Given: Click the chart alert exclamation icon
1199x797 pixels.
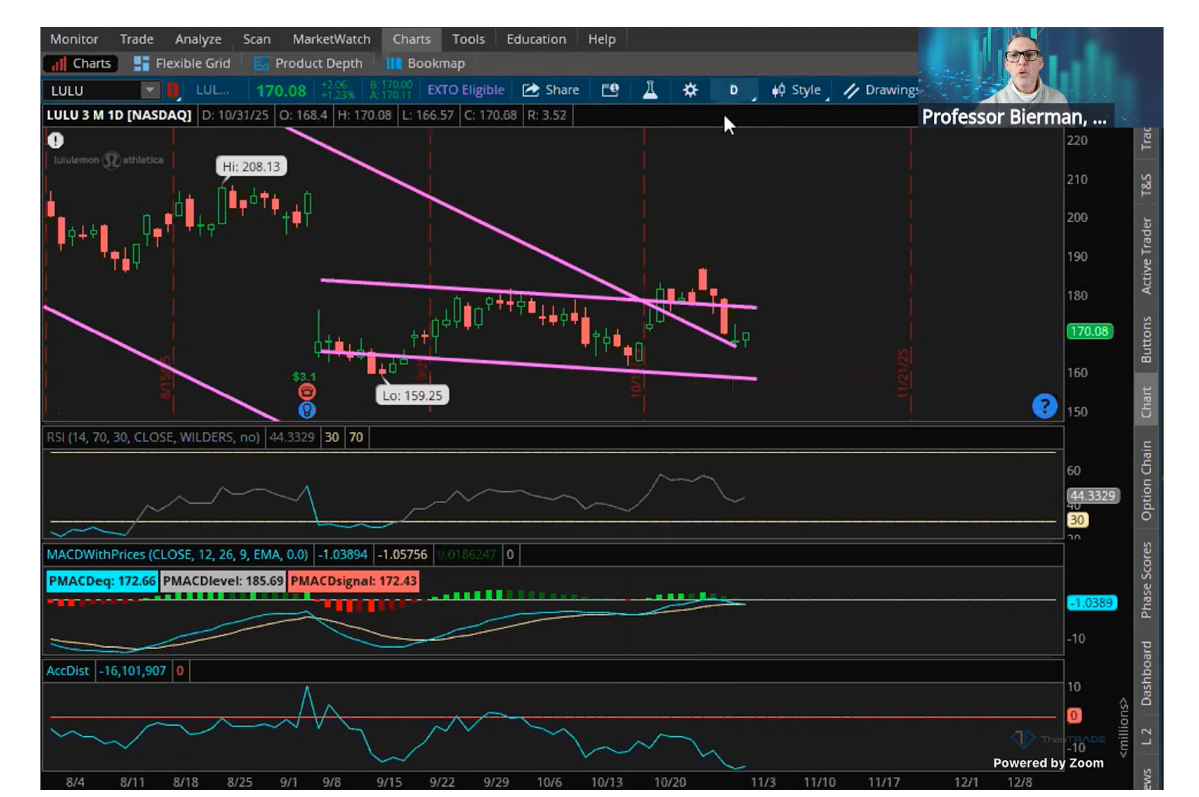Looking at the screenshot, I should point(57,141).
